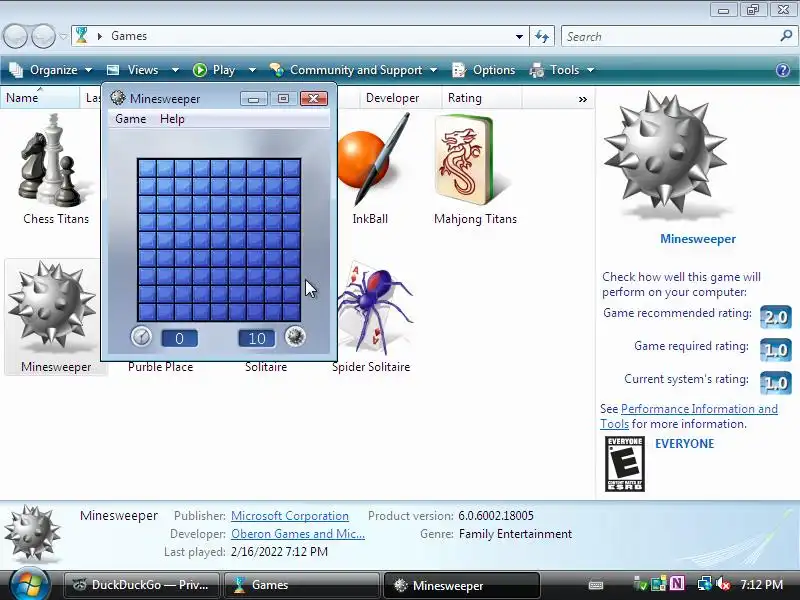The image size is (800, 600).
Task: Open Community and Support dropdown
Action: tap(353, 70)
